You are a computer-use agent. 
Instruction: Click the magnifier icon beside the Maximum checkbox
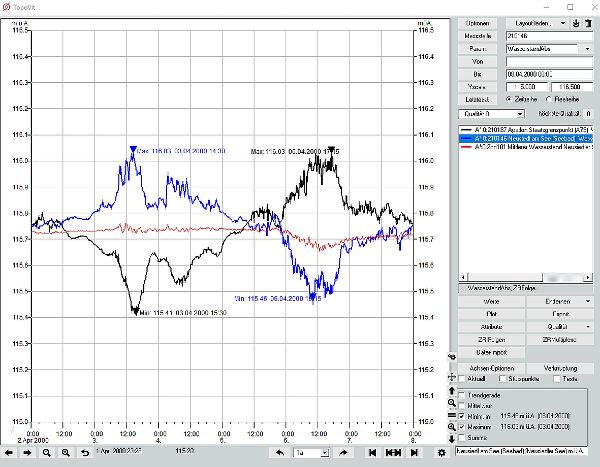pos(452,427)
